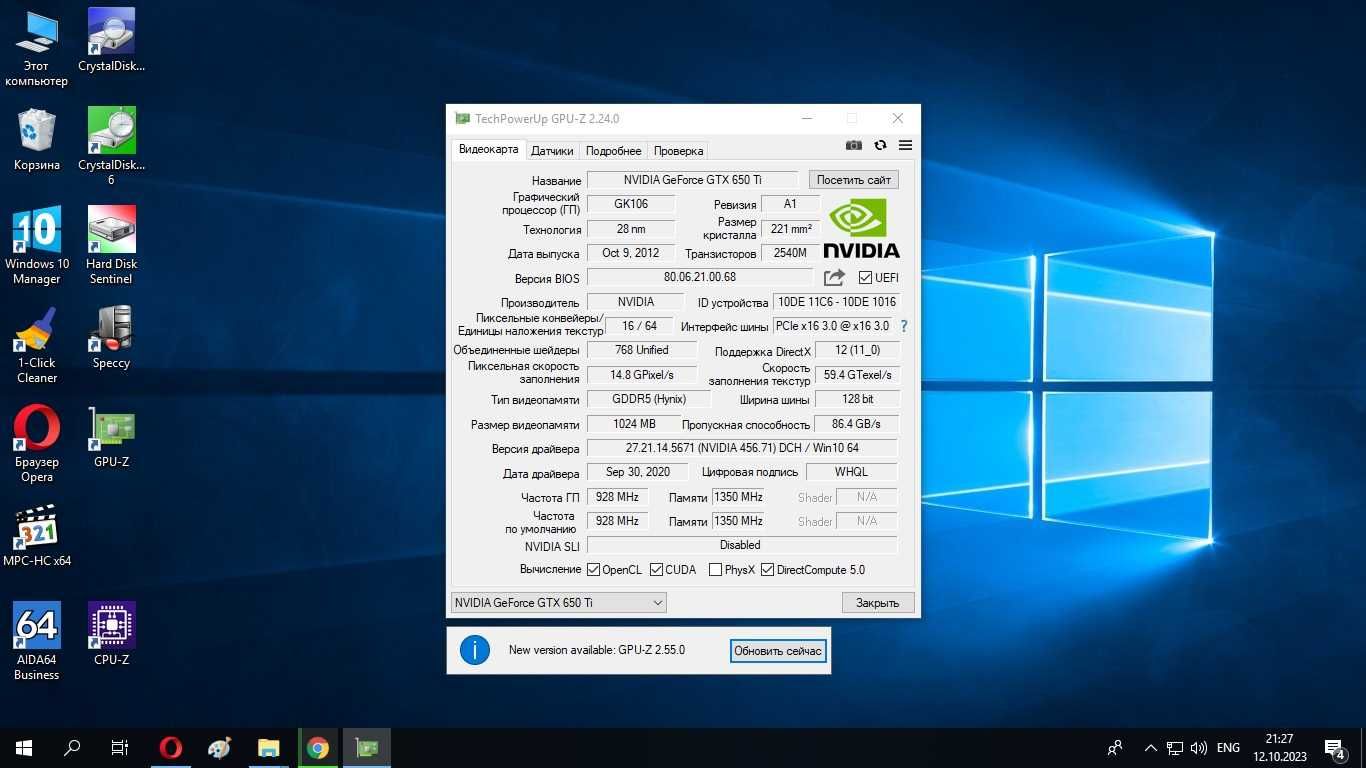This screenshot has width=1366, height=768.
Task: Click the 'Посетить сайт' button
Action: tap(853, 180)
